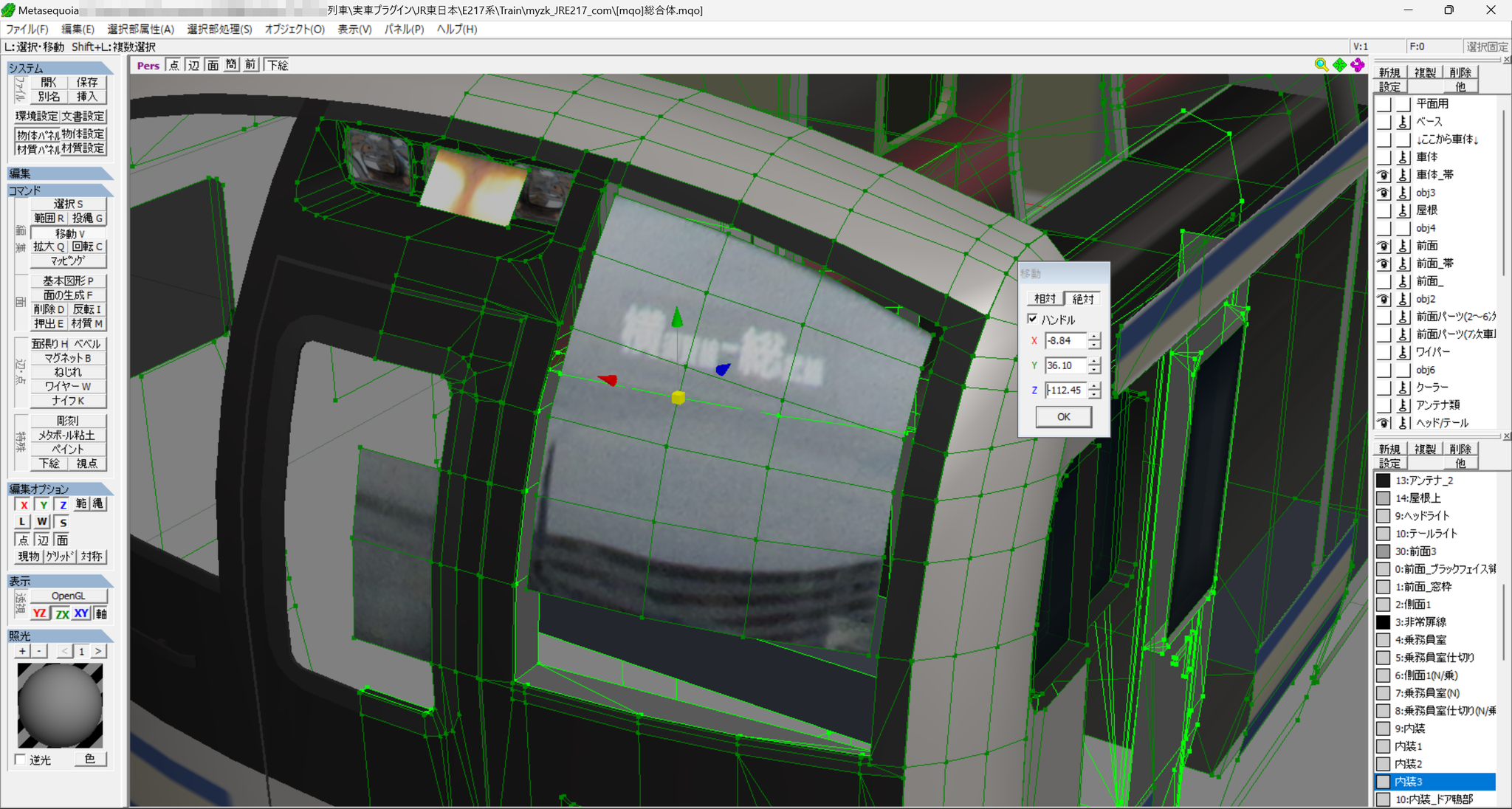Click the lighting sphere preview
This screenshot has width=1512, height=809.
point(60,705)
